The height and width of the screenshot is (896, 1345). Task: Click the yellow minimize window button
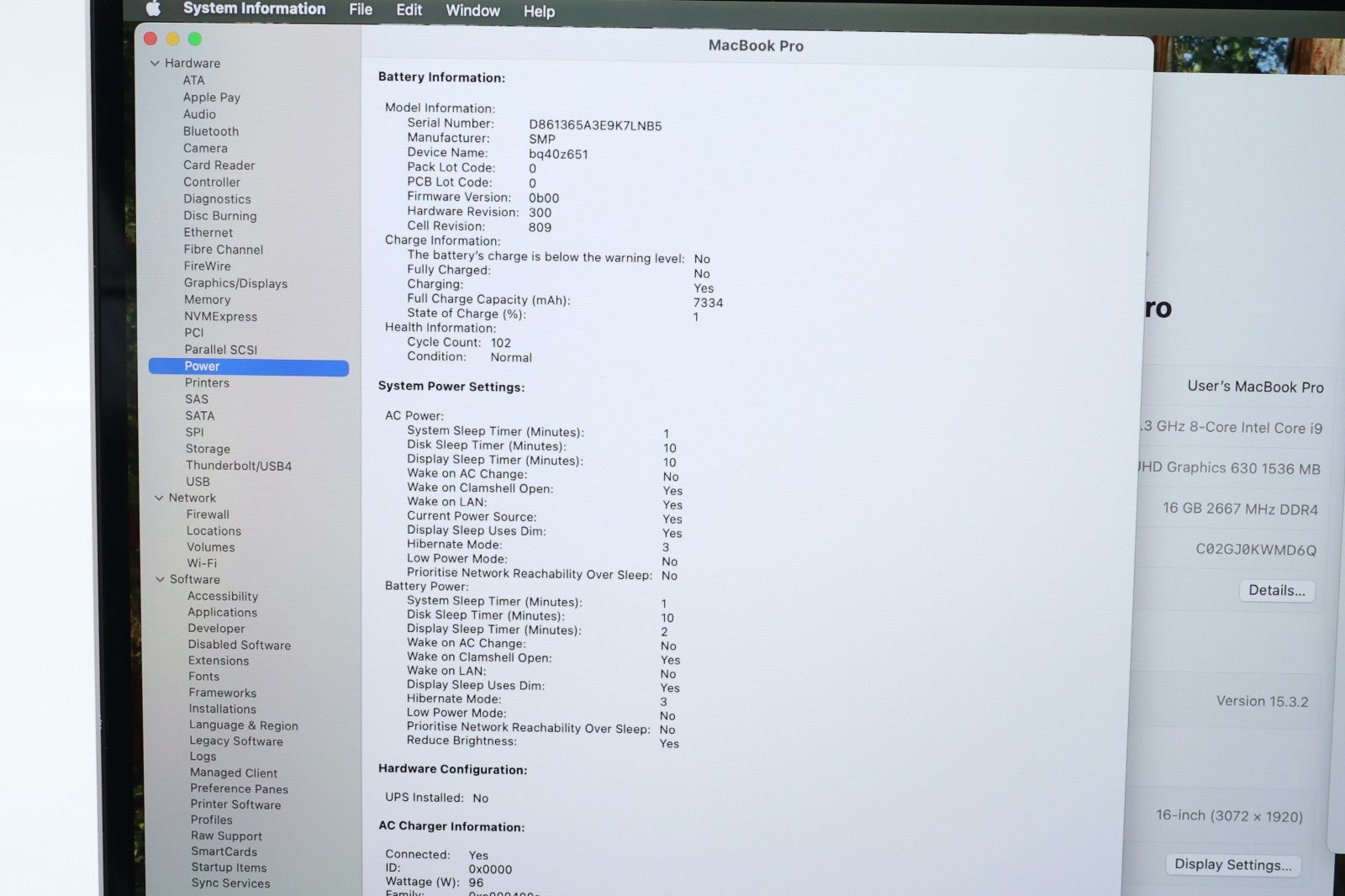coord(173,39)
